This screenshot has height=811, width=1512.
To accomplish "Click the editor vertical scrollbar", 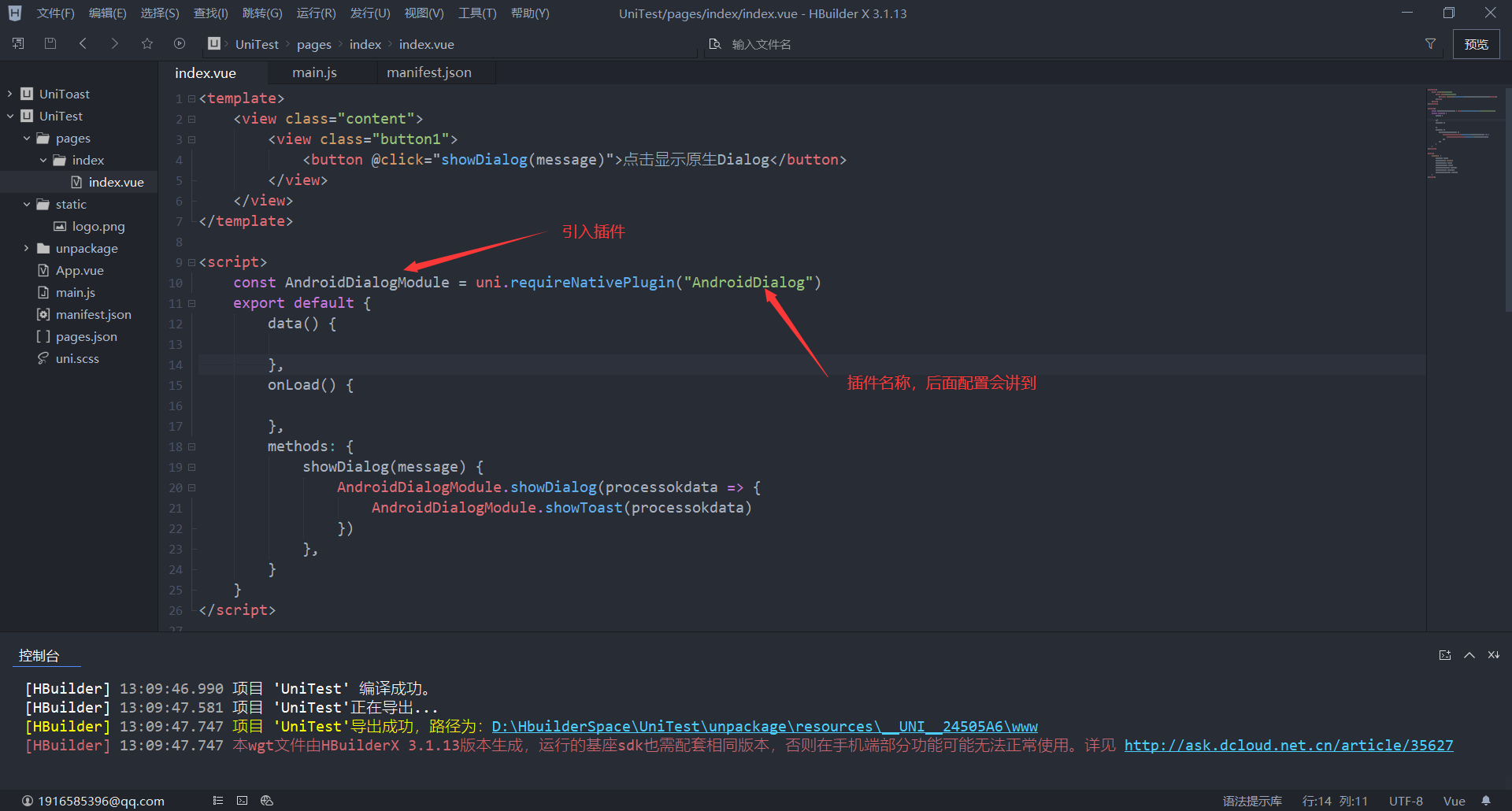I will (1507, 199).
